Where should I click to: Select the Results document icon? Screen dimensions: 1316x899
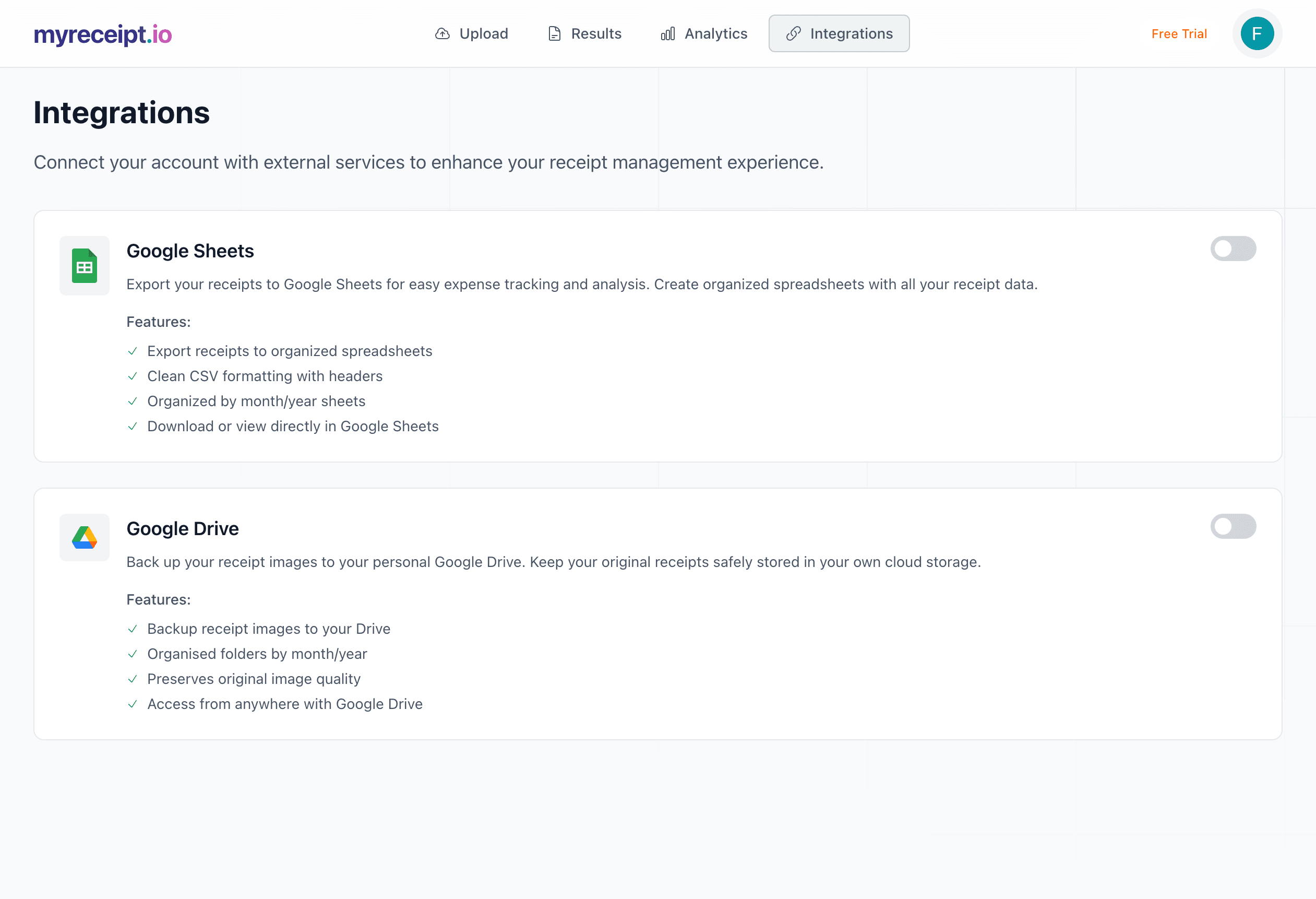pyautogui.click(x=554, y=33)
